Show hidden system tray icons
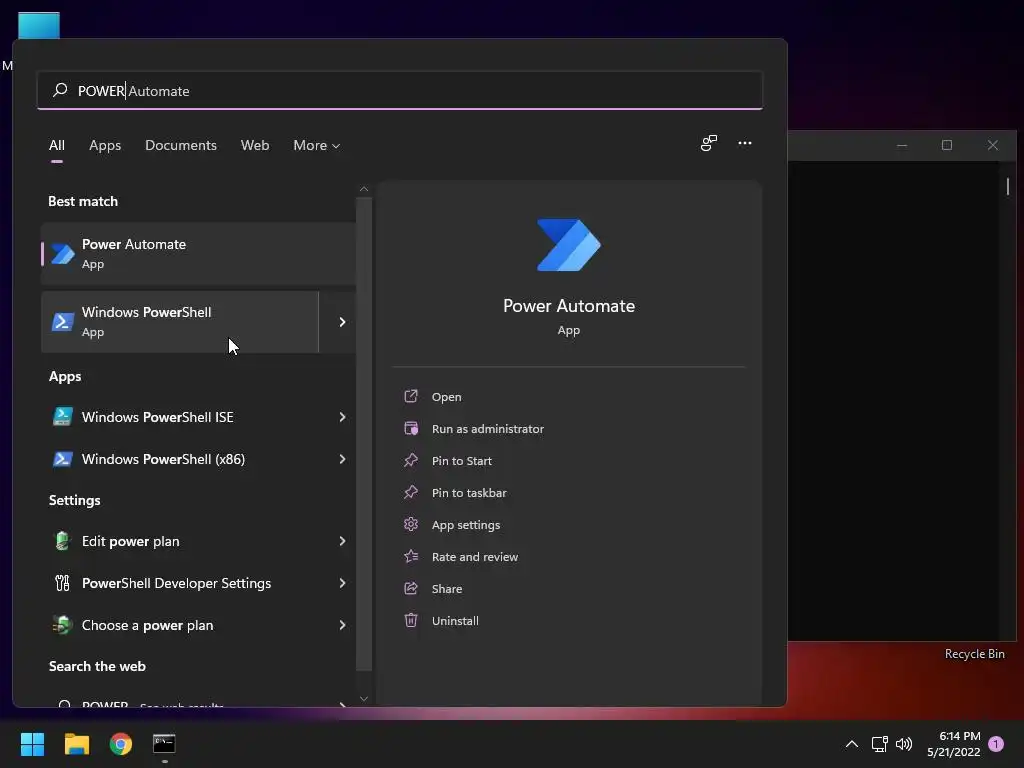Image resolution: width=1024 pixels, height=768 pixels. (852, 744)
